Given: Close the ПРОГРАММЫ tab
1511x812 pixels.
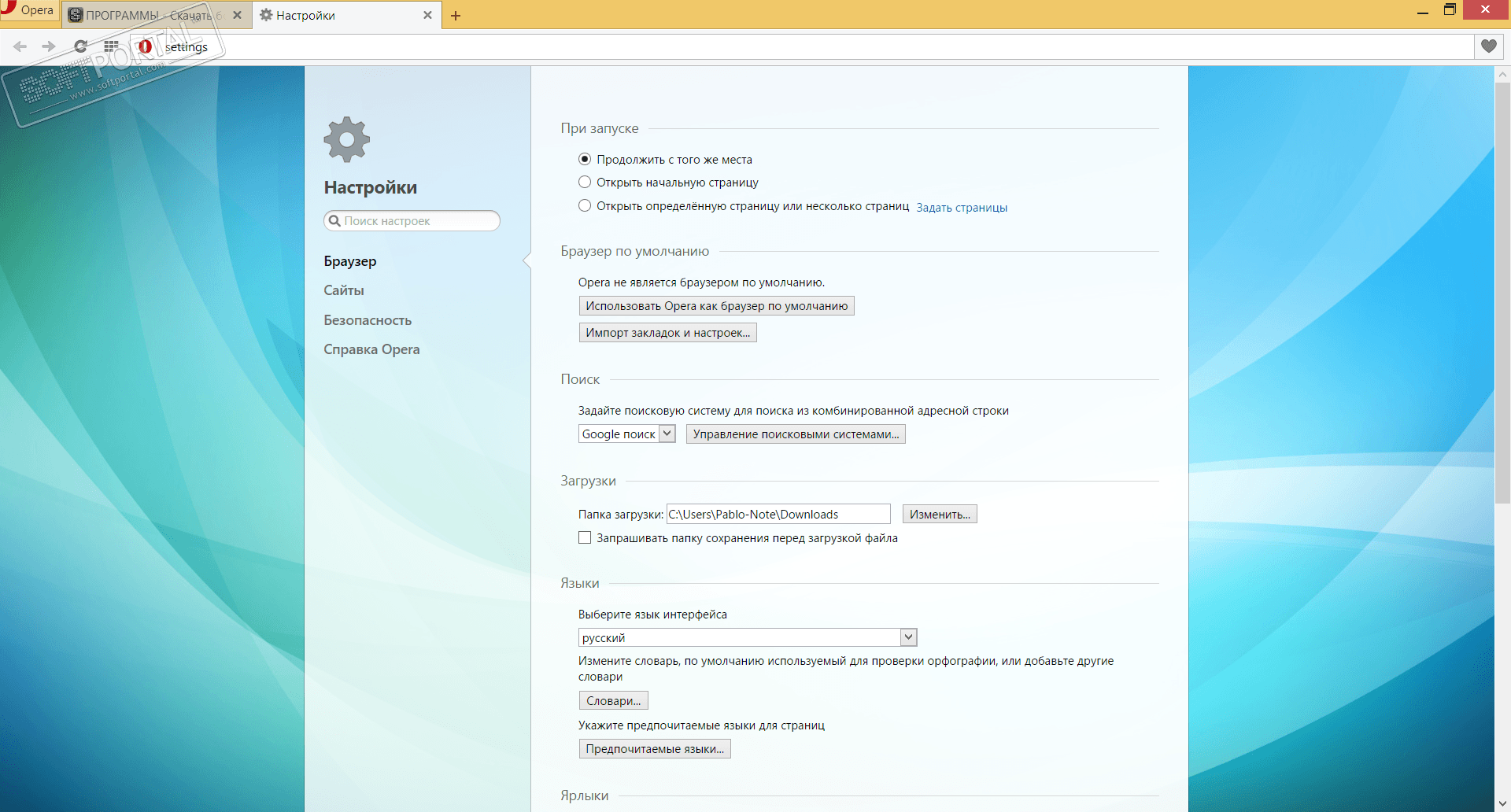Looking at the screenshot, I should [237, 15].
